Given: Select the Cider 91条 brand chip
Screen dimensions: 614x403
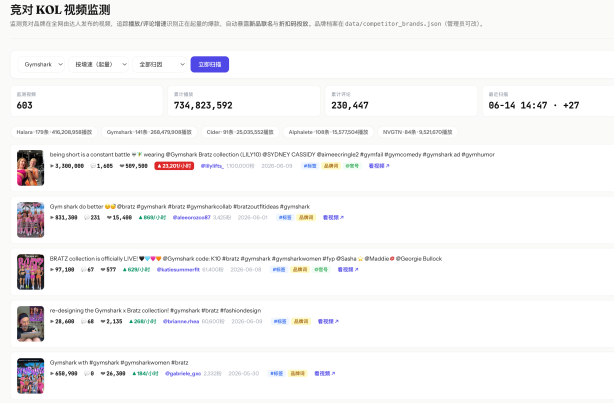Looking at the screenshot, I should coord(240,132).
